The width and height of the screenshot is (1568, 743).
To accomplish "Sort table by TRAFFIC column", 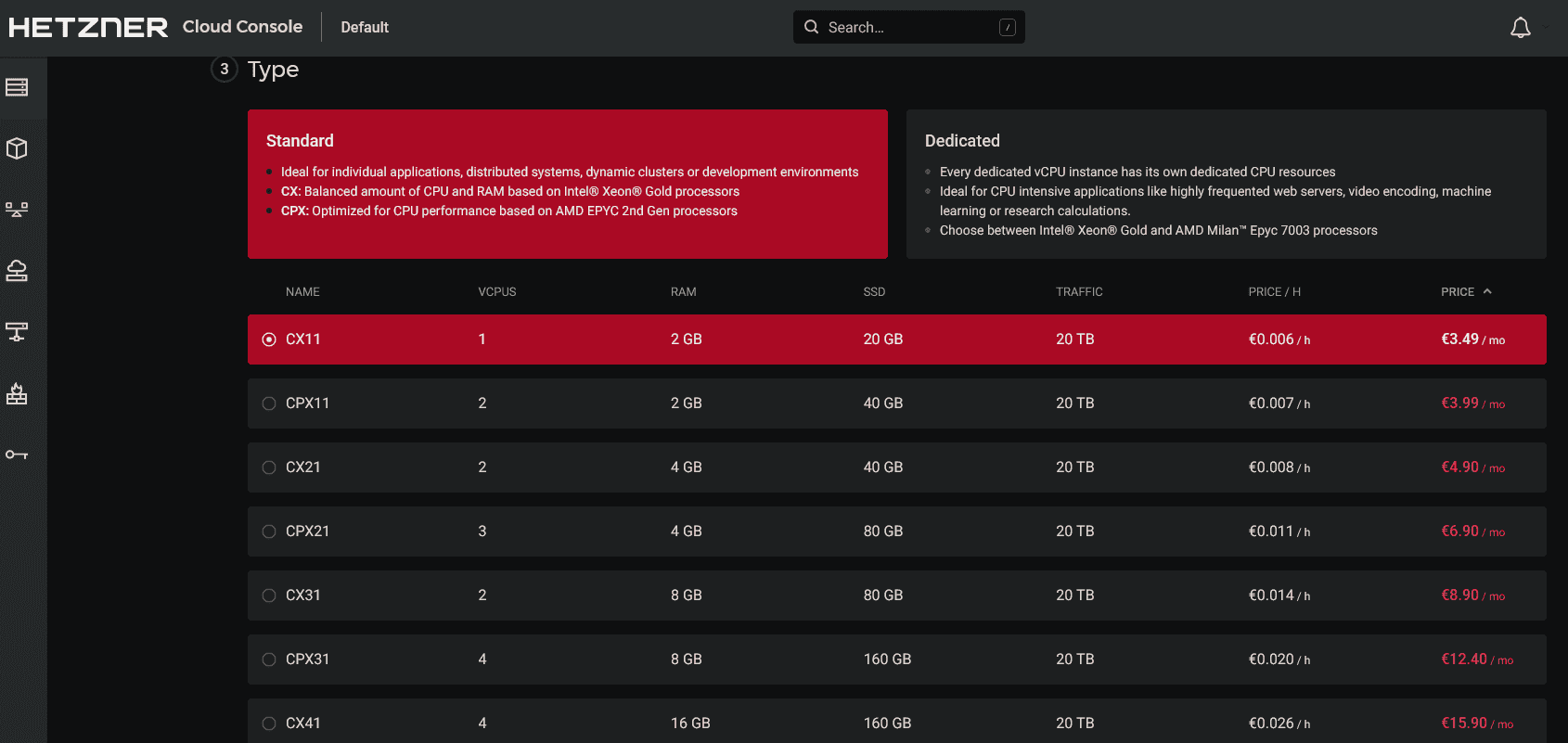I will tap(1079, 291).
